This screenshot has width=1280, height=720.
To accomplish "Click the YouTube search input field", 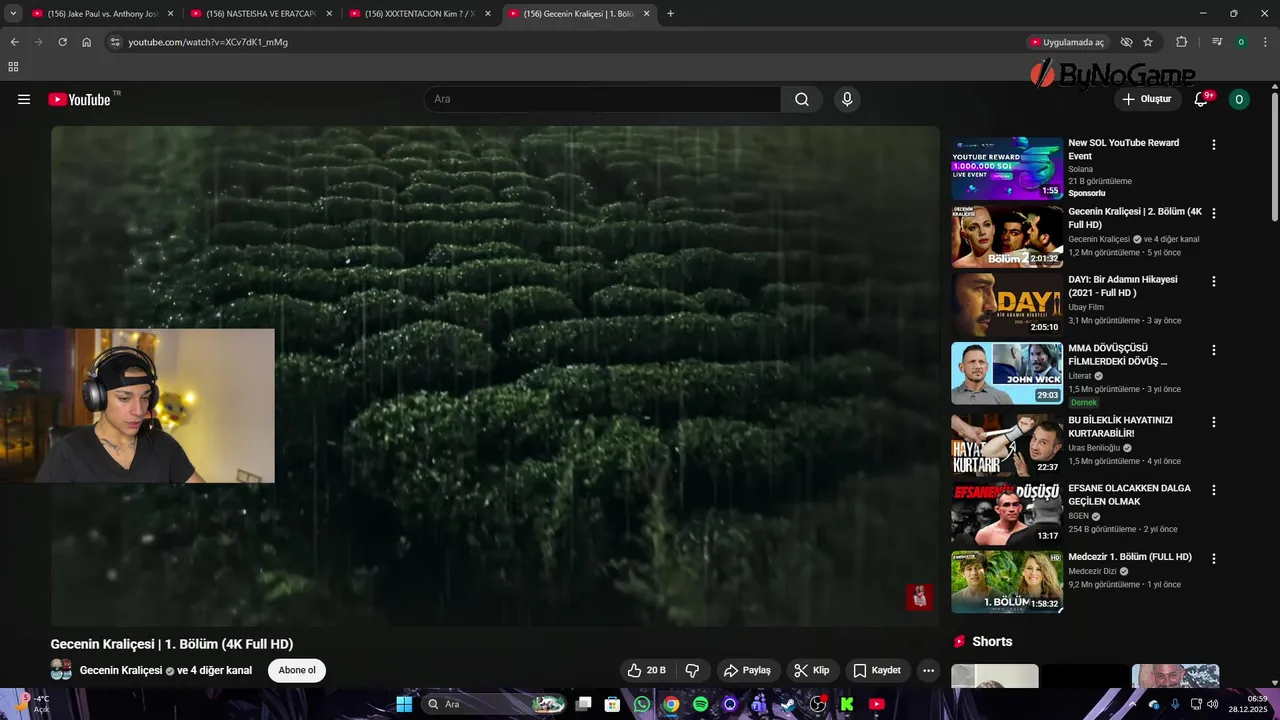I will click(603, 99).
